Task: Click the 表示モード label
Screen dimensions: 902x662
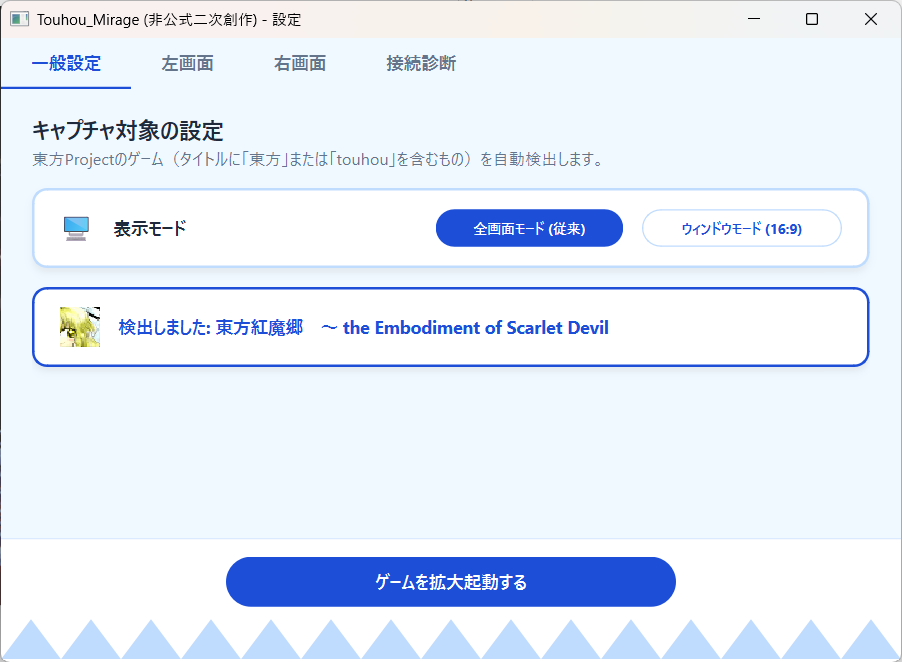Action: [150, 228]
